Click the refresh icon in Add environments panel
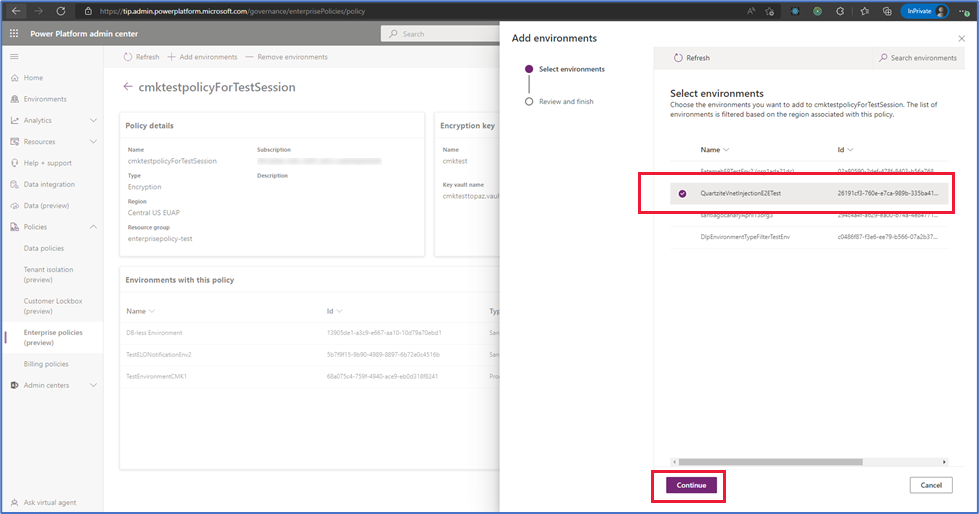Viewport: 979px width, 514px height. (678, 57)
